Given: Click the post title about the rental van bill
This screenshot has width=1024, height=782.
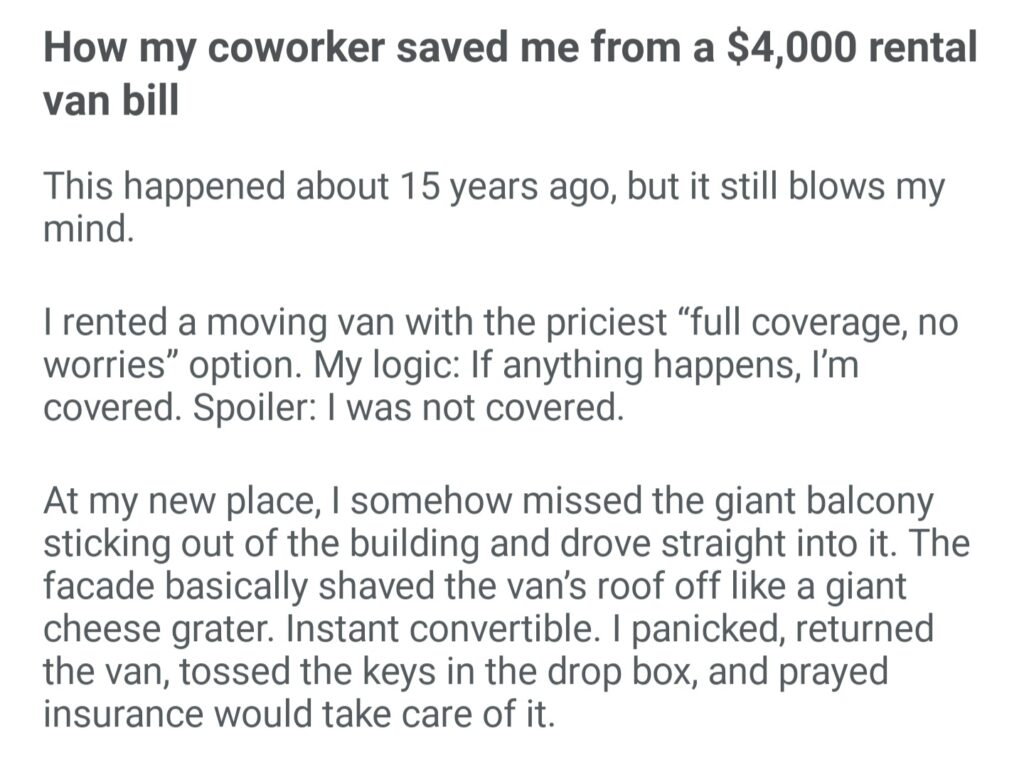Looking at the screenshot, I should coord(510,49).
